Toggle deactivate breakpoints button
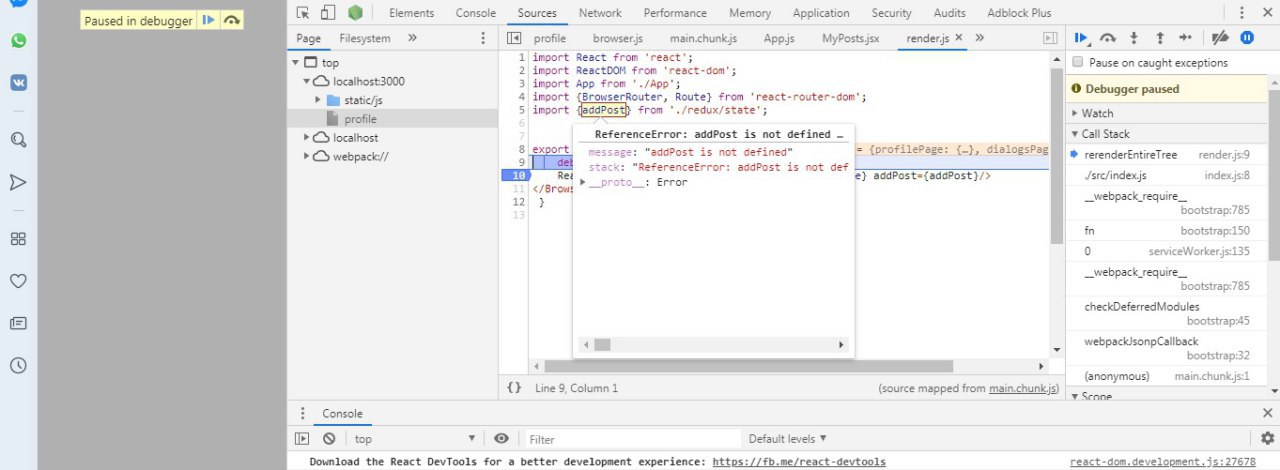The width and height of the screenshot is (1280, 470). pyautogui.click(x=1219, y=38)
